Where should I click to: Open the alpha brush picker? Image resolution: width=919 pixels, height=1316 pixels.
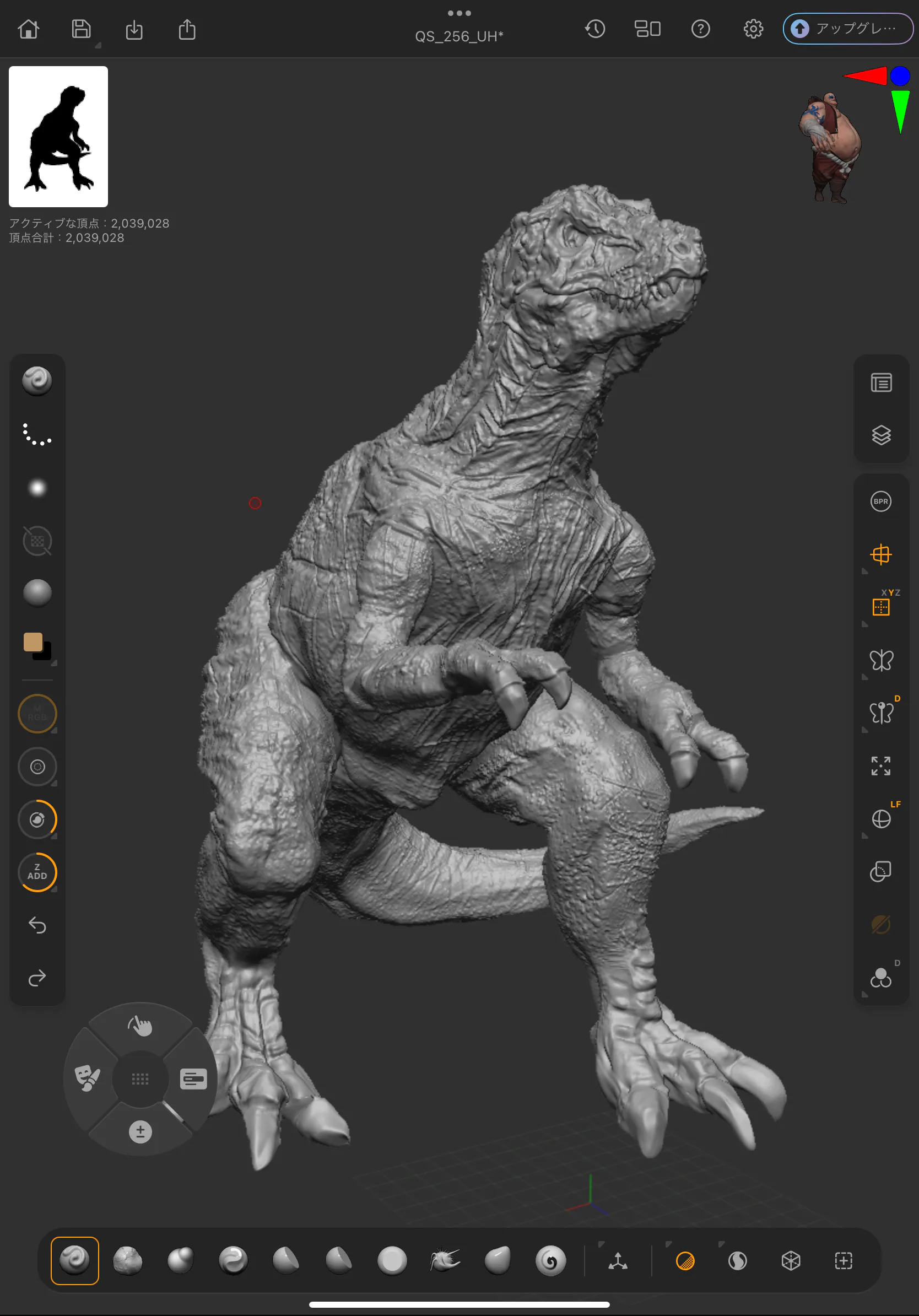tap(37, 488)
